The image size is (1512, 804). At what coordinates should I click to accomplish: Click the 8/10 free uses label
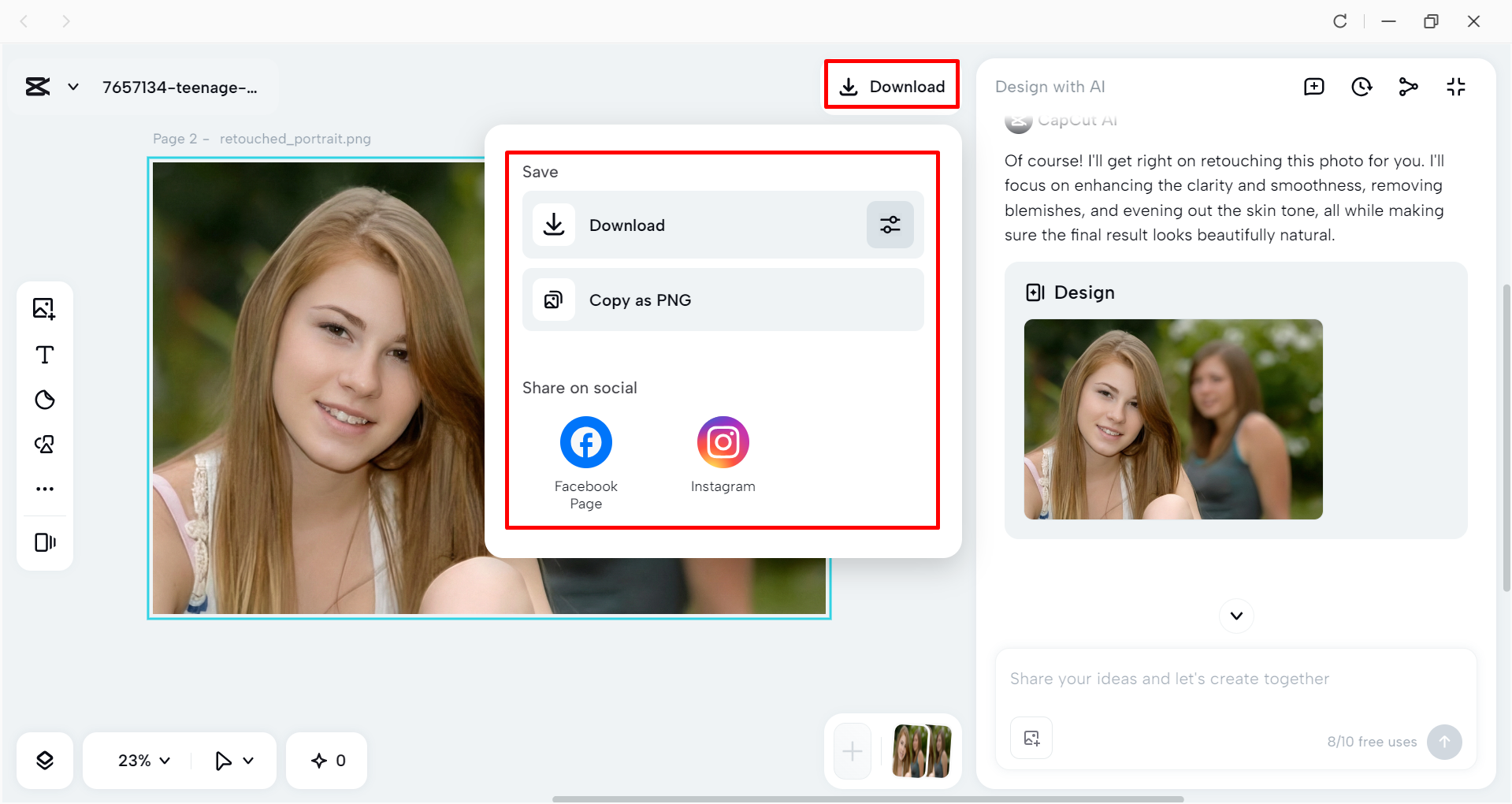pyautogui.click(x=1372, y=742)
